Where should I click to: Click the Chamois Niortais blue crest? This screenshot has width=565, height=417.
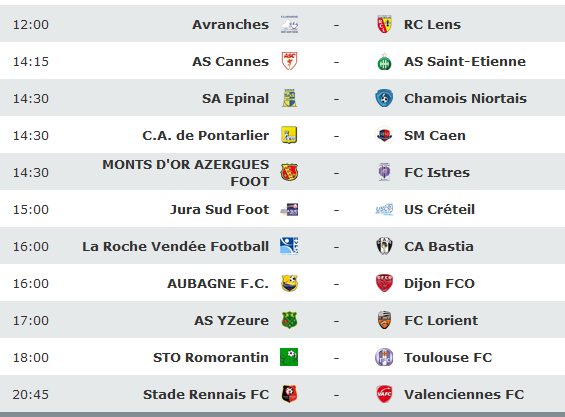click(384, 98)
